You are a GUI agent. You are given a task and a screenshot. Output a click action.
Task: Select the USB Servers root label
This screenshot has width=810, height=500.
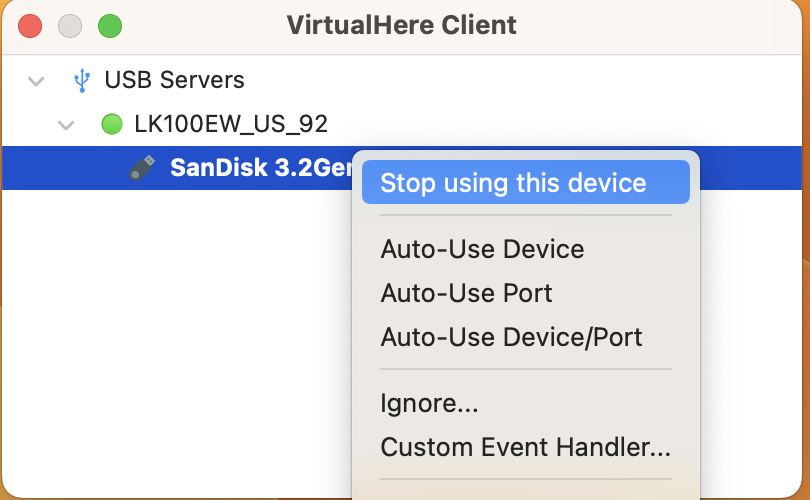click(174, 80)
